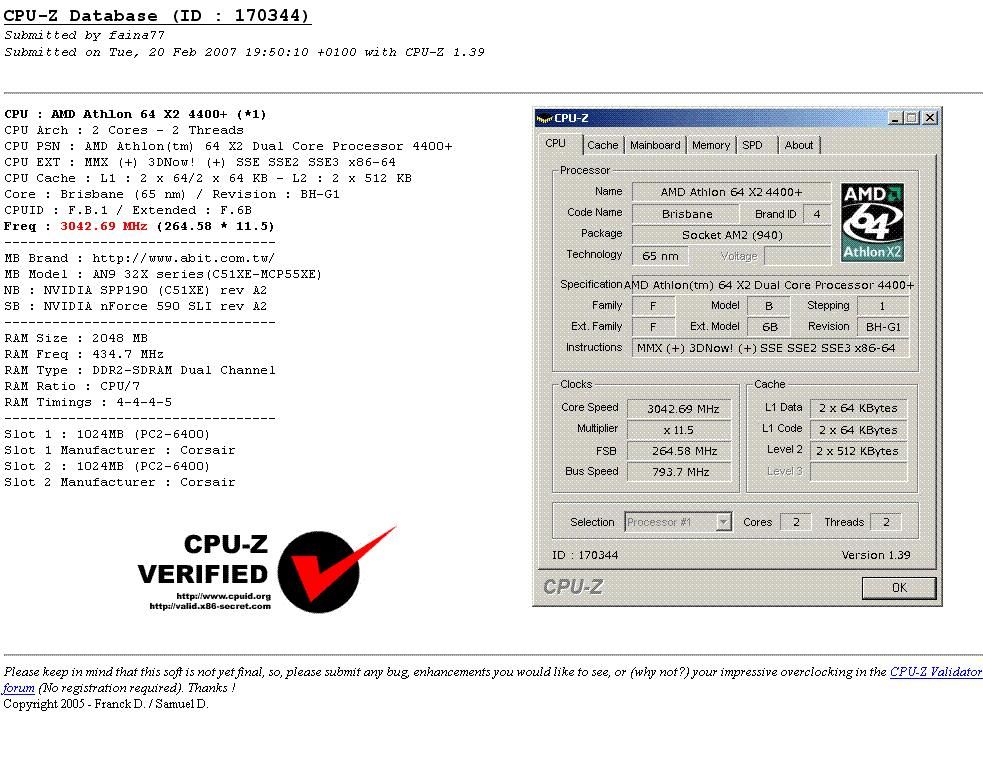Click the MB Brand URL http://www.abit.com.tw/

tap(183, 258)
